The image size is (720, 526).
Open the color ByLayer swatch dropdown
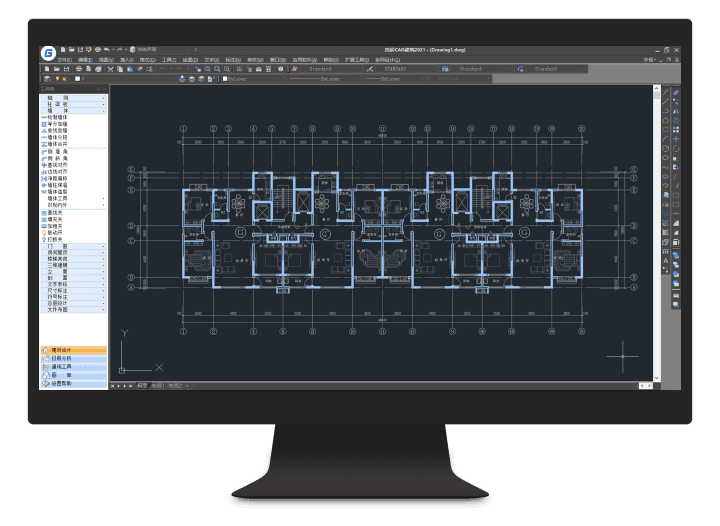(x=251, y=79)
